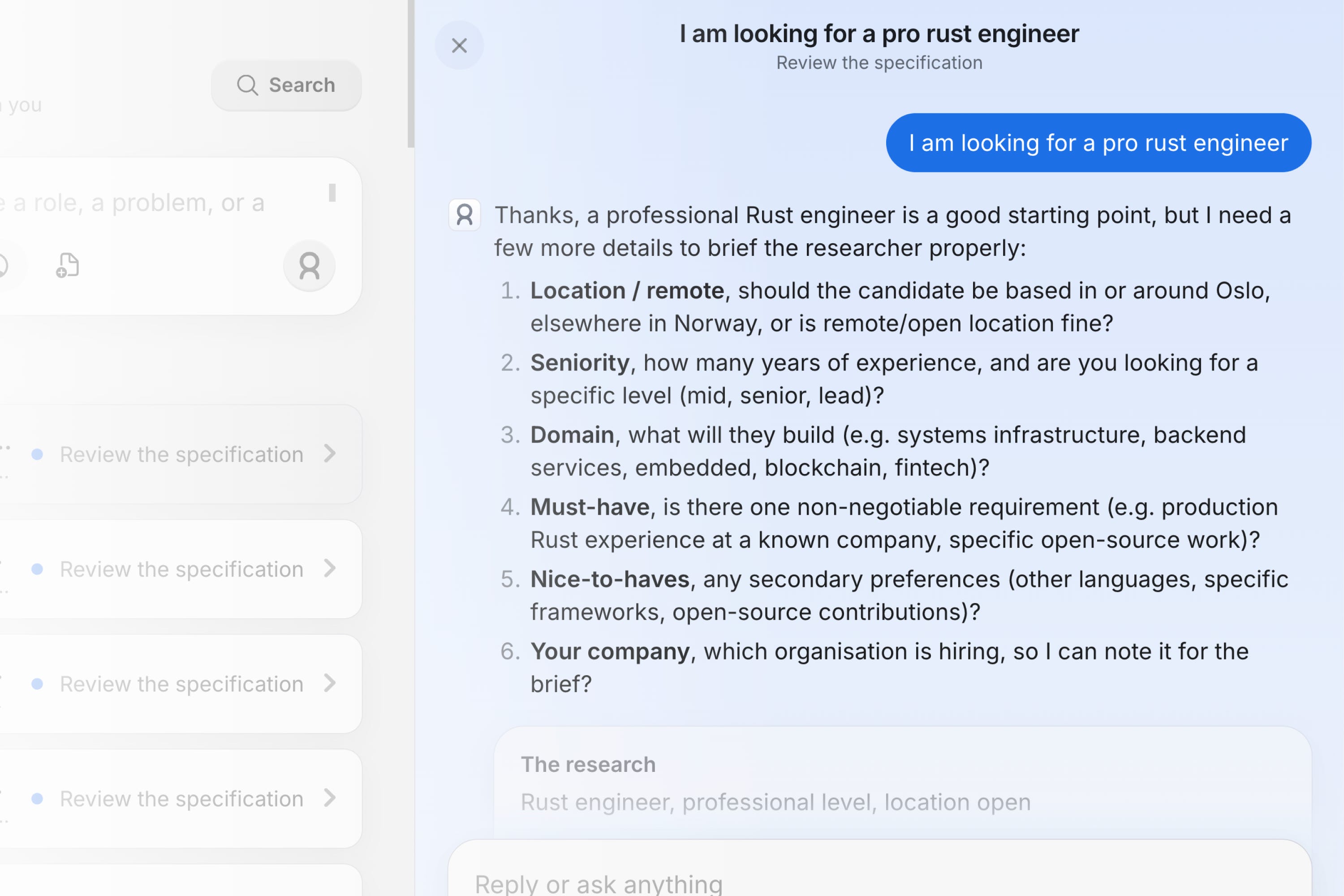Click the 'Thanks, a professional Rust engineer' intro

[892, 232]
